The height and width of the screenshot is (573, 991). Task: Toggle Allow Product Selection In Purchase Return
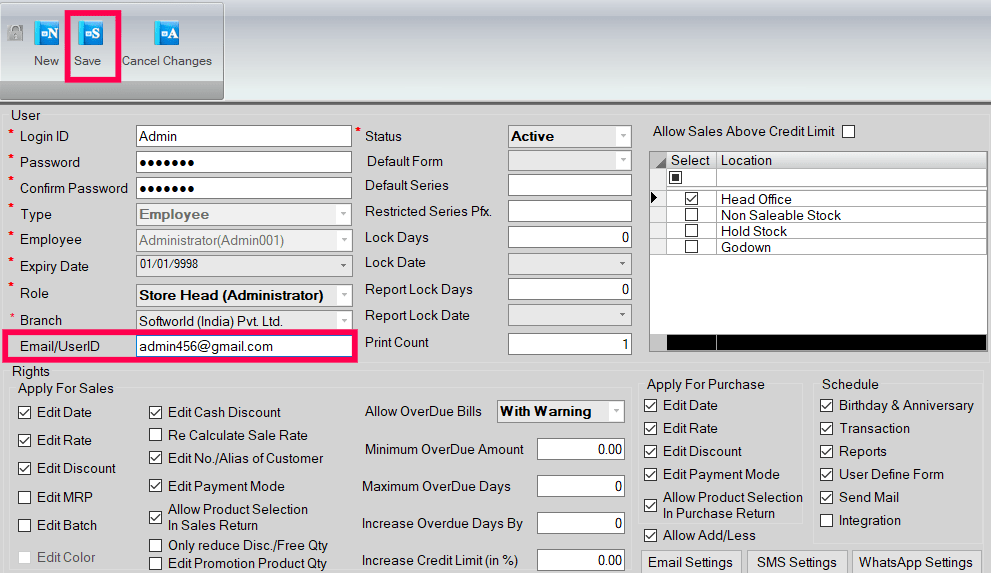point(650,505)
